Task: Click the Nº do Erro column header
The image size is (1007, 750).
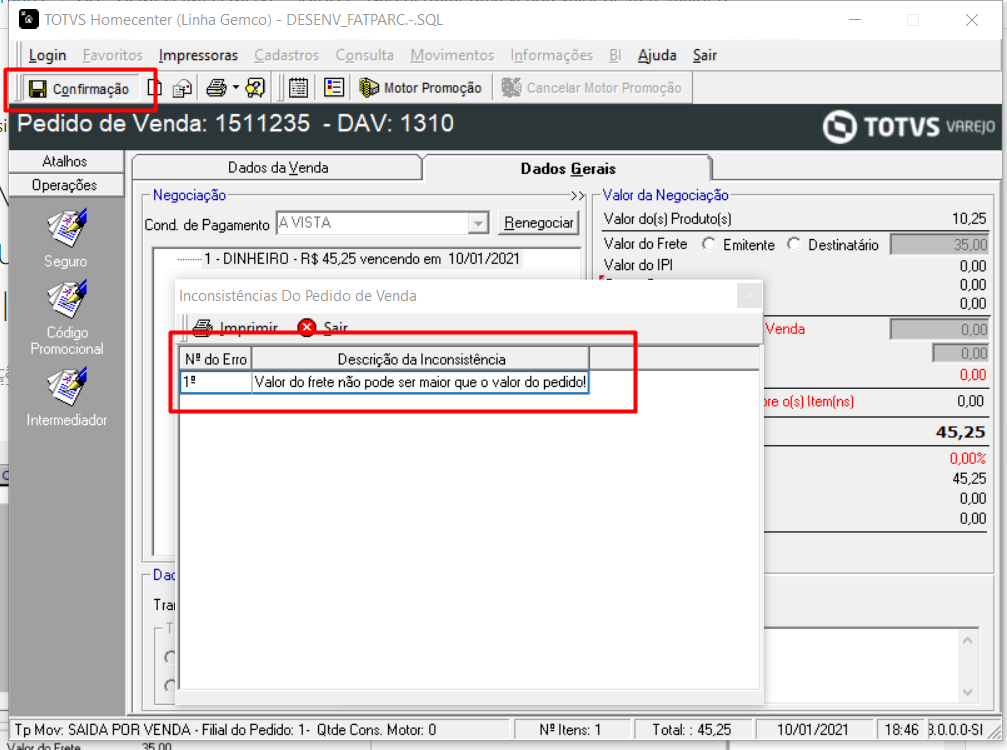Action: [x=216, y=359]
